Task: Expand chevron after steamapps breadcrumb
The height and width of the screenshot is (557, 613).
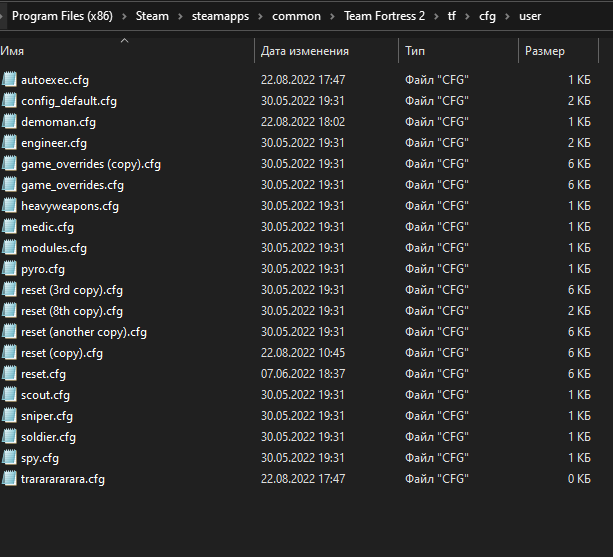Action: coord(260,16)
